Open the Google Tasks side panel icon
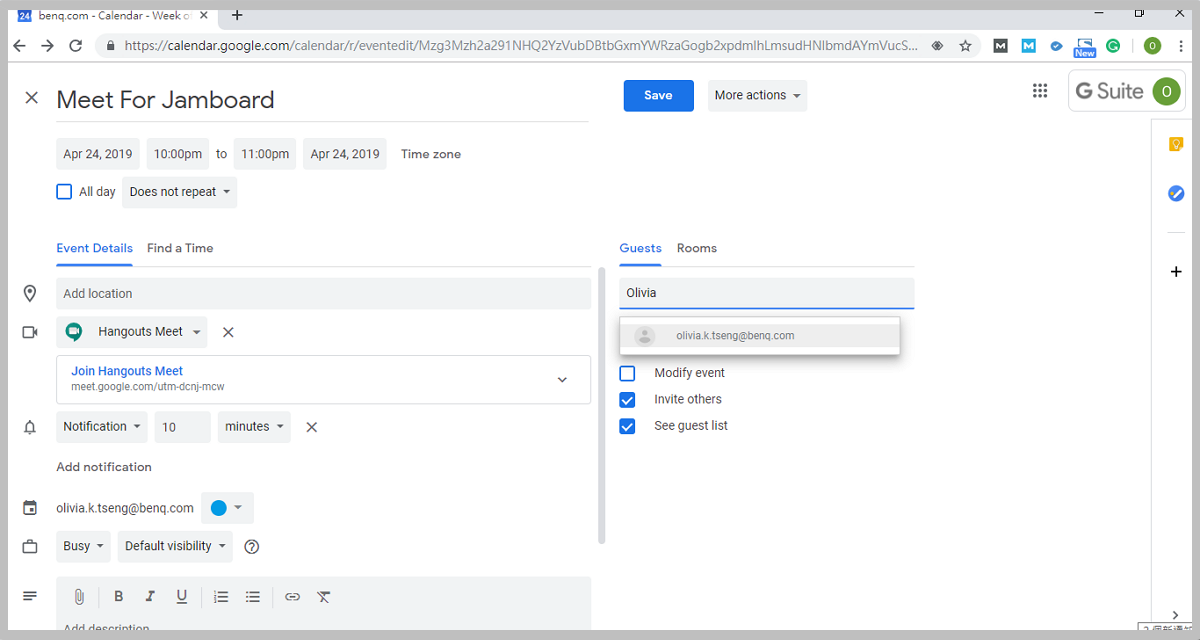This screenshot has height=640, width=1200. tap(1176, 193)
